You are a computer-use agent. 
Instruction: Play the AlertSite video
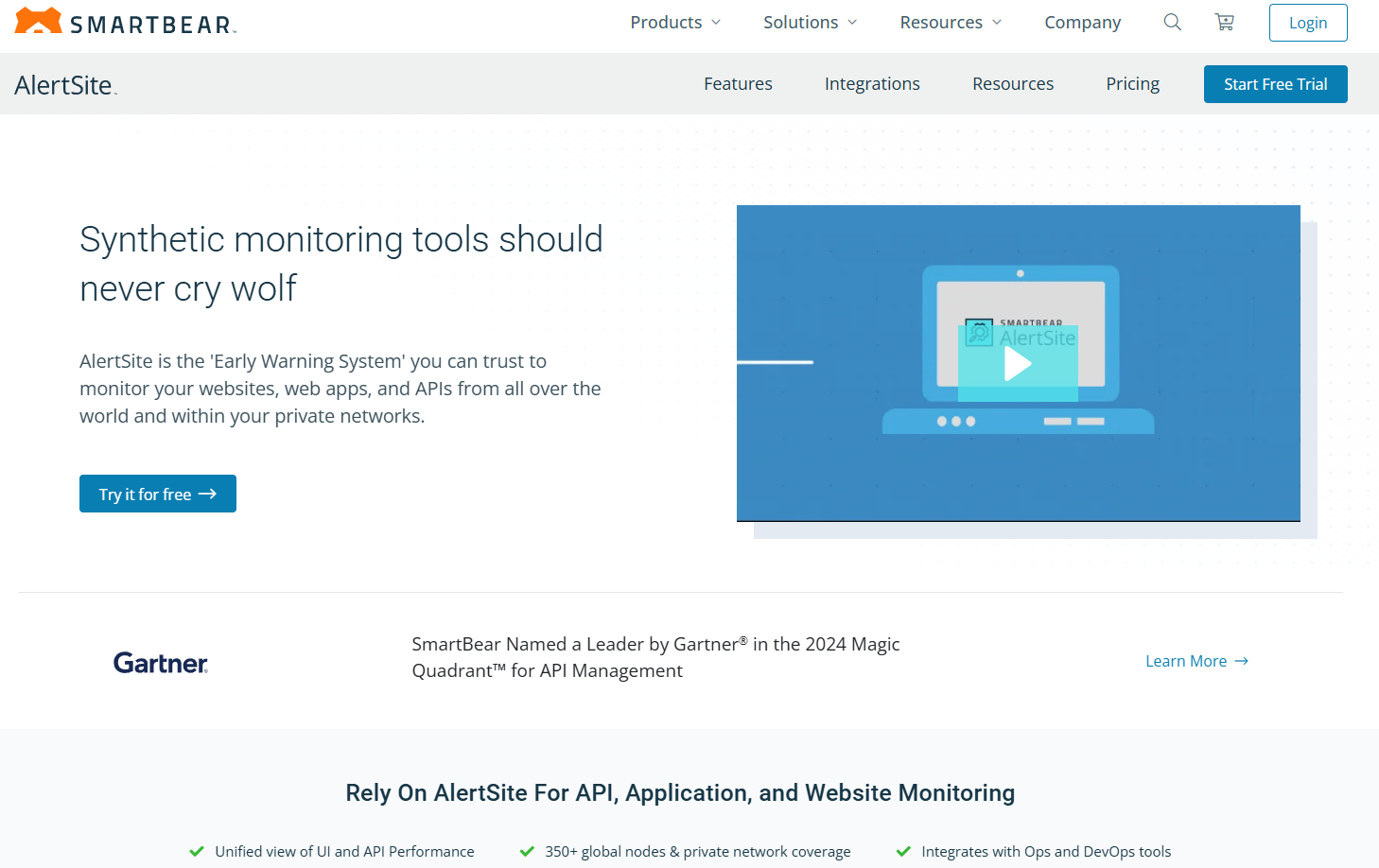tap(1018, 364)
